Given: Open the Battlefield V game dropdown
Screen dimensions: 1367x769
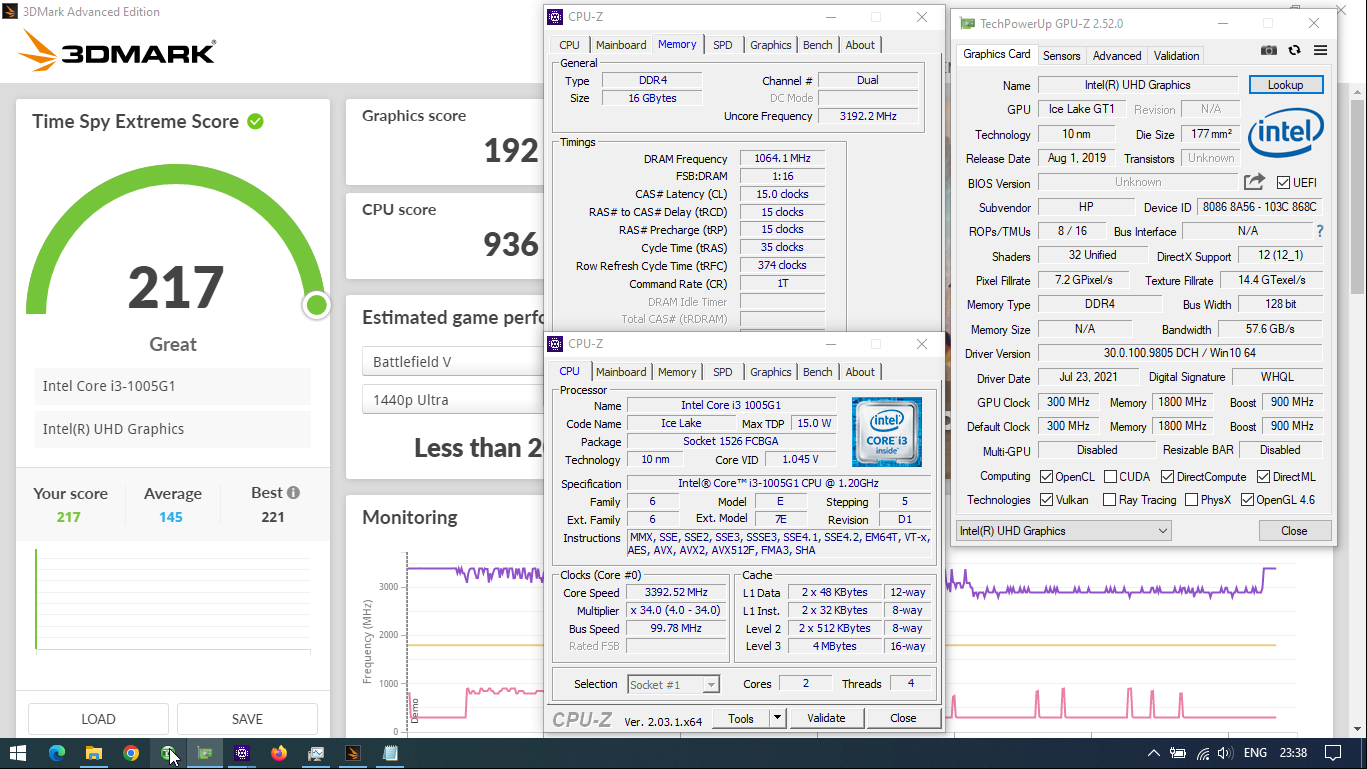Looking at the screenshot, I should [x=455, y=362].
